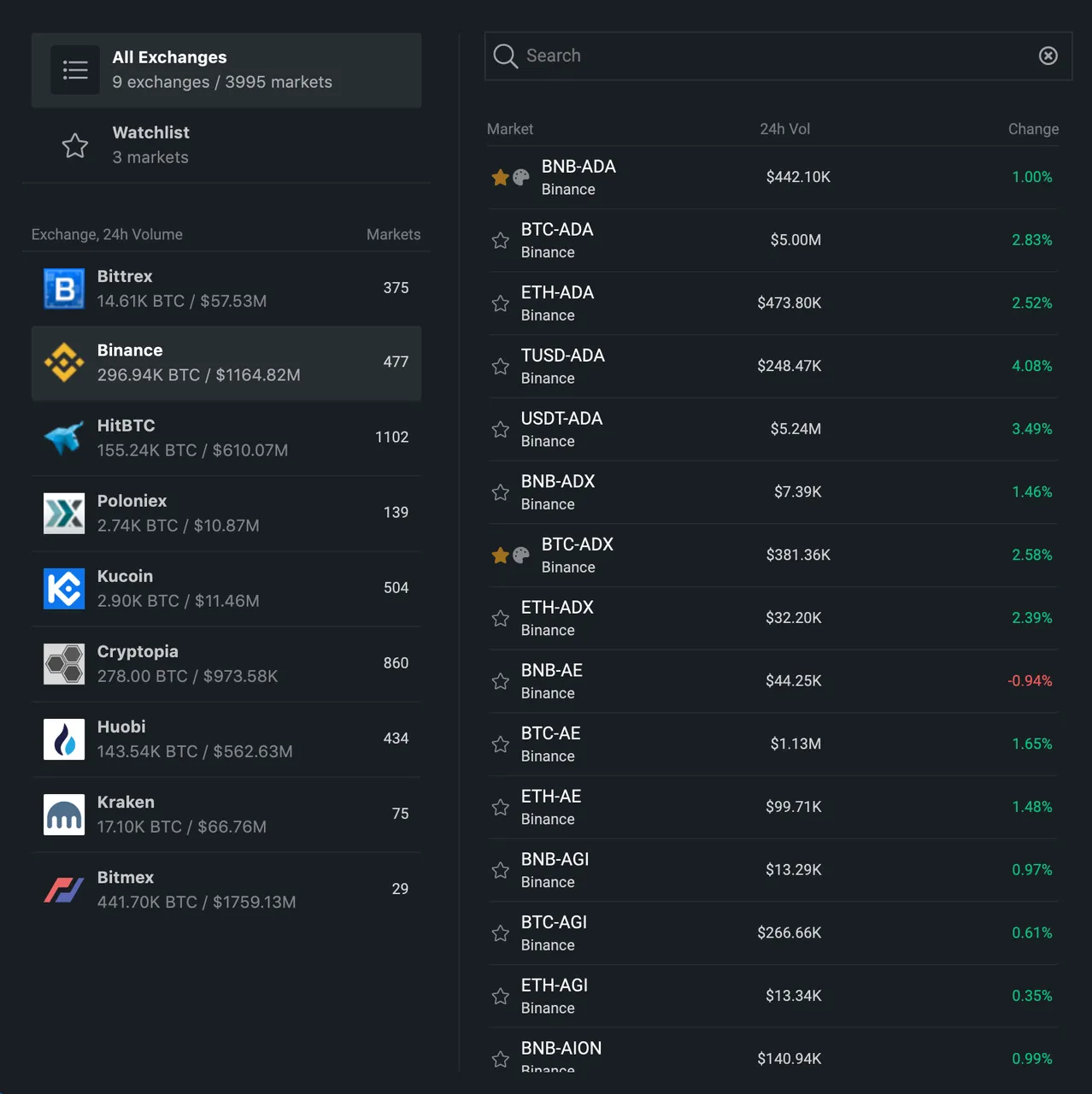Click the HitBTC exchange logo
The image size is (1092, 1094).
pyautogui.click(x=64, y=438)
